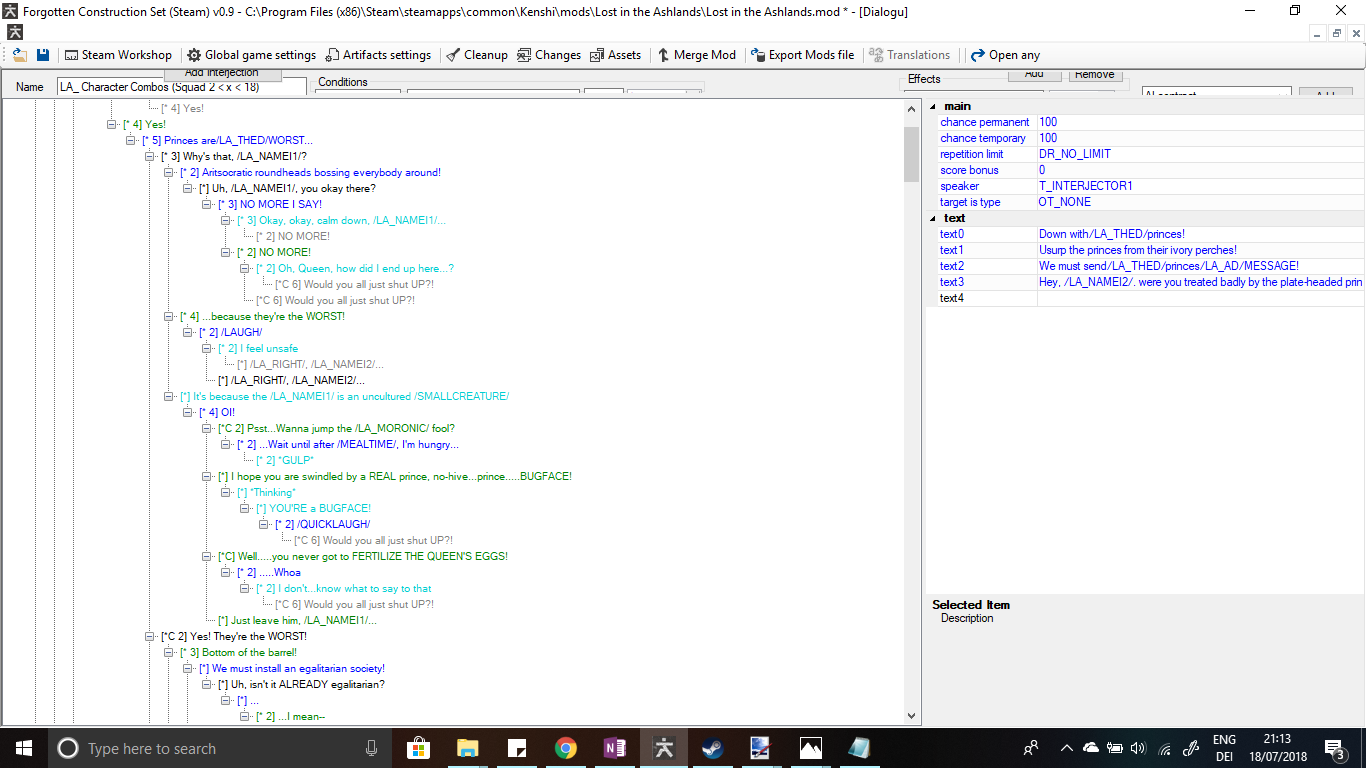Viewport: 1366px width, 768px height.
Task: Select 'I don't...know what to say to that'
Action: click(x=344, y=588)
